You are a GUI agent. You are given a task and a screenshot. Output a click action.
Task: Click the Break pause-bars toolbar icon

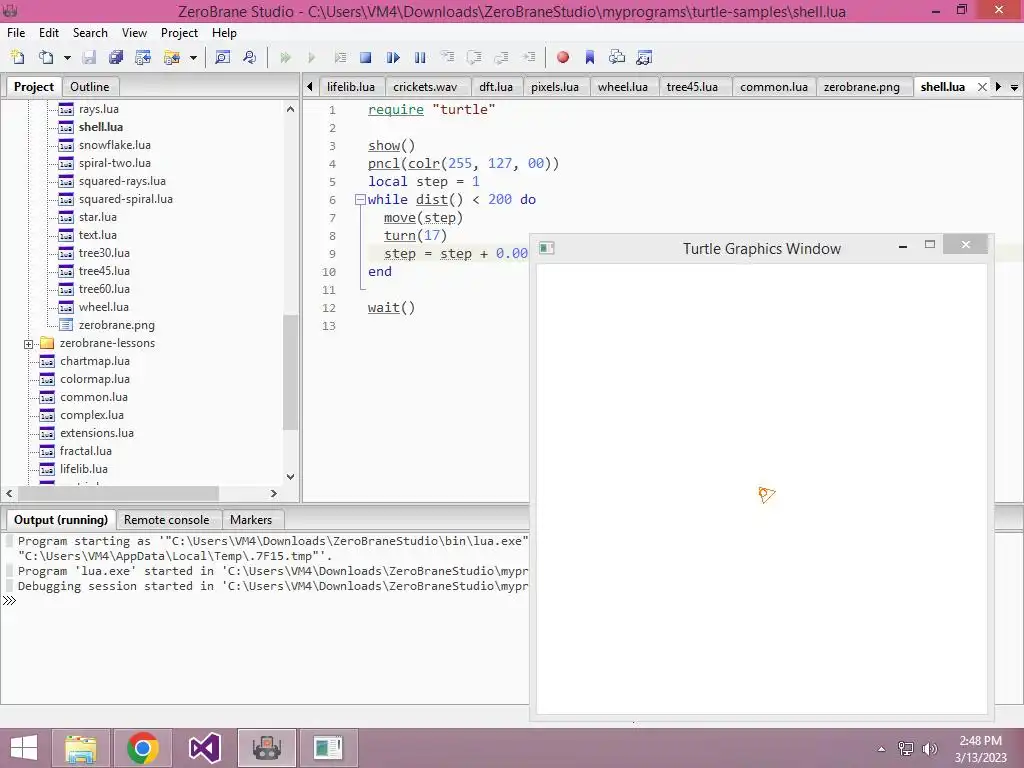[420, 57]
